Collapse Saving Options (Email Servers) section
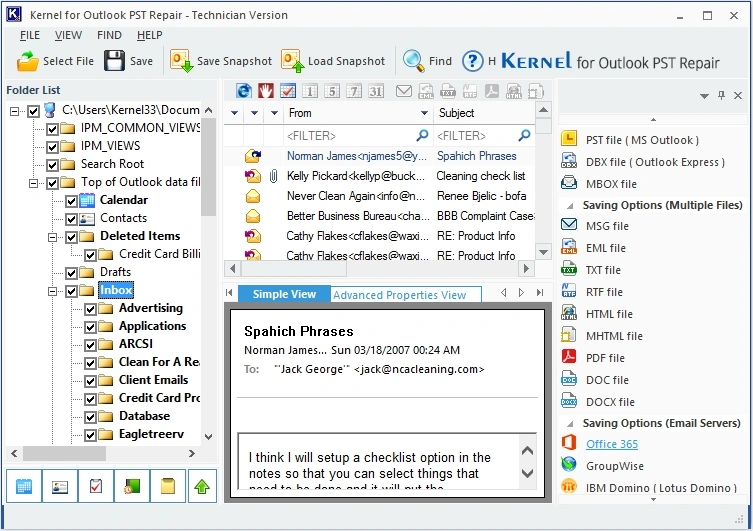The image size is (753, 531). tap(570, 424)
